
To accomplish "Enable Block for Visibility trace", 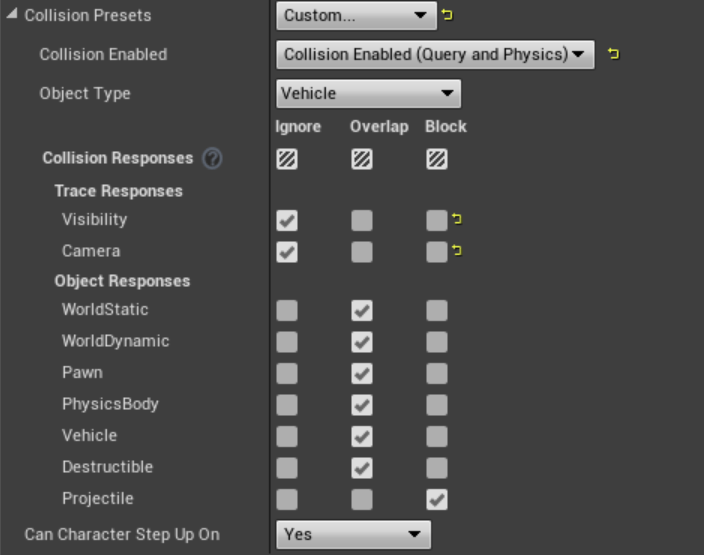I will tap(436, 220).
